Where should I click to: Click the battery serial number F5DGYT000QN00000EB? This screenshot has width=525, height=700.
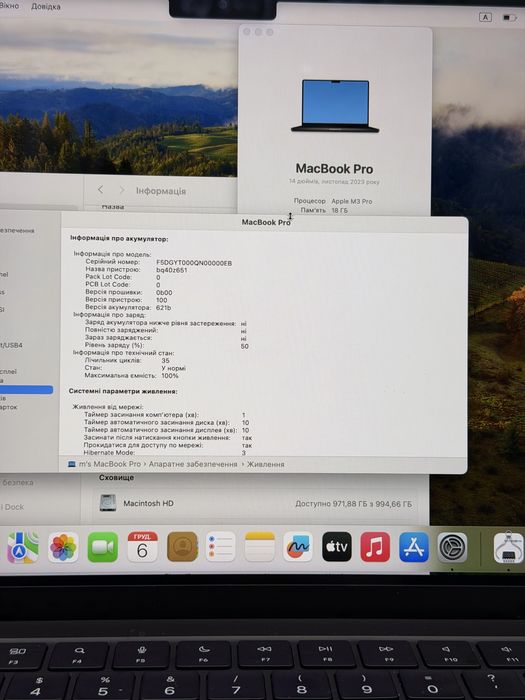[194, 263]
